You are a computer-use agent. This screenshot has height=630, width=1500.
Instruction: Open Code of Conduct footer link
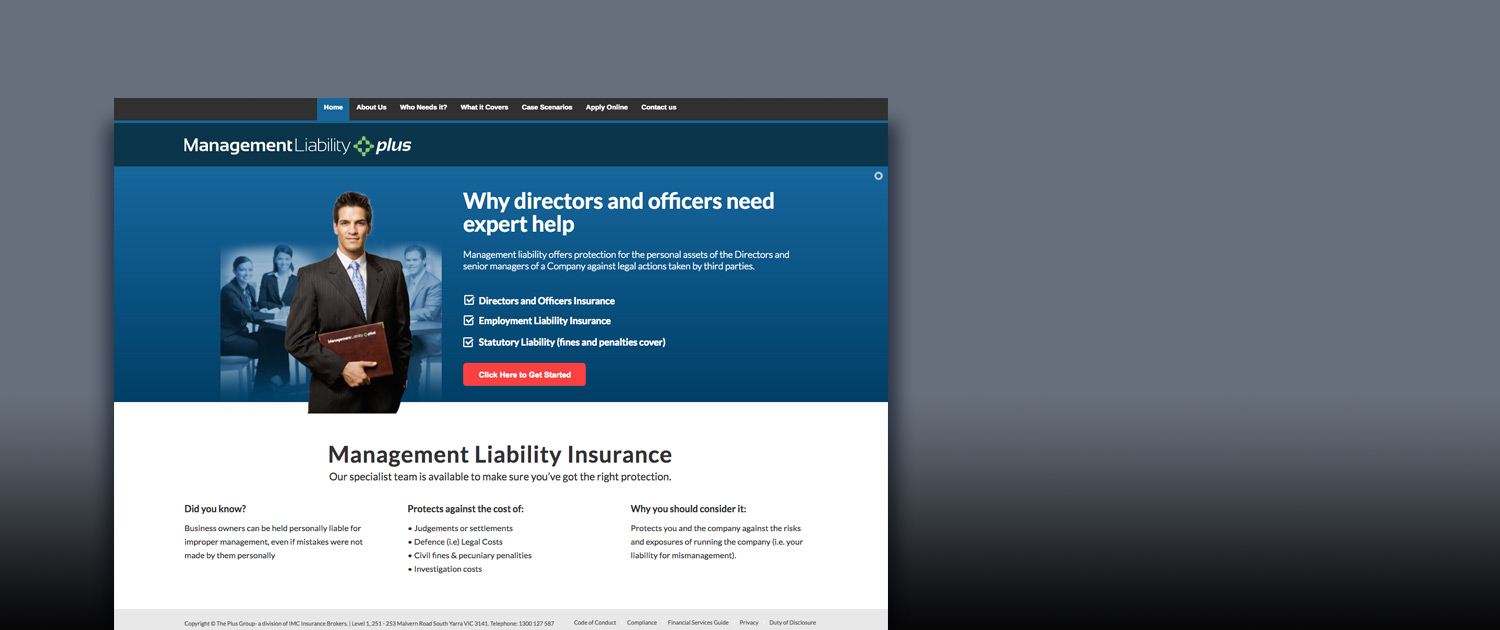[595, 623]
